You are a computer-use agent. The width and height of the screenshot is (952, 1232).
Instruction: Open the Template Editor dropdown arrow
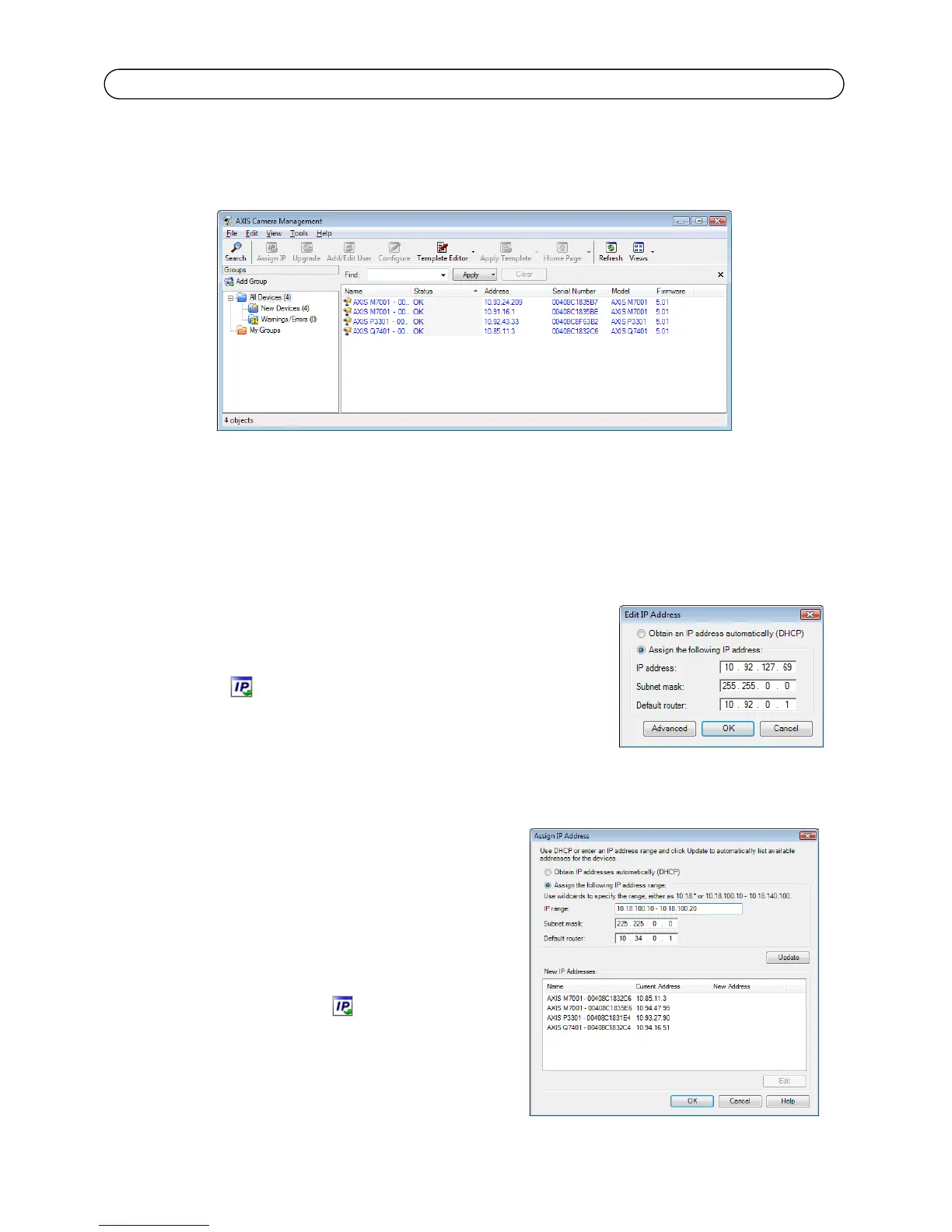coord(473,252)
